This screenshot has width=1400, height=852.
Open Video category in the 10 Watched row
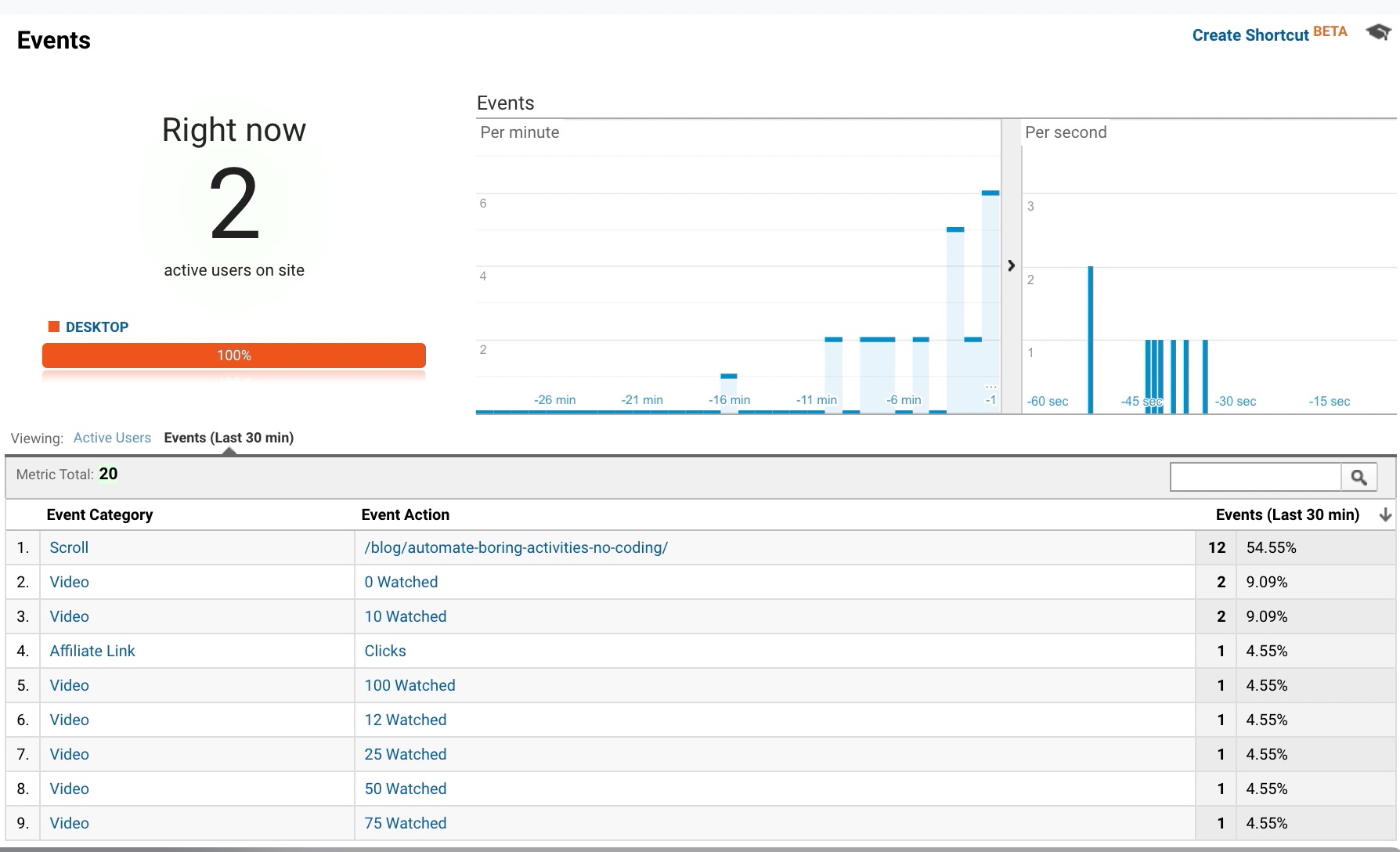(x=69, y=616)
